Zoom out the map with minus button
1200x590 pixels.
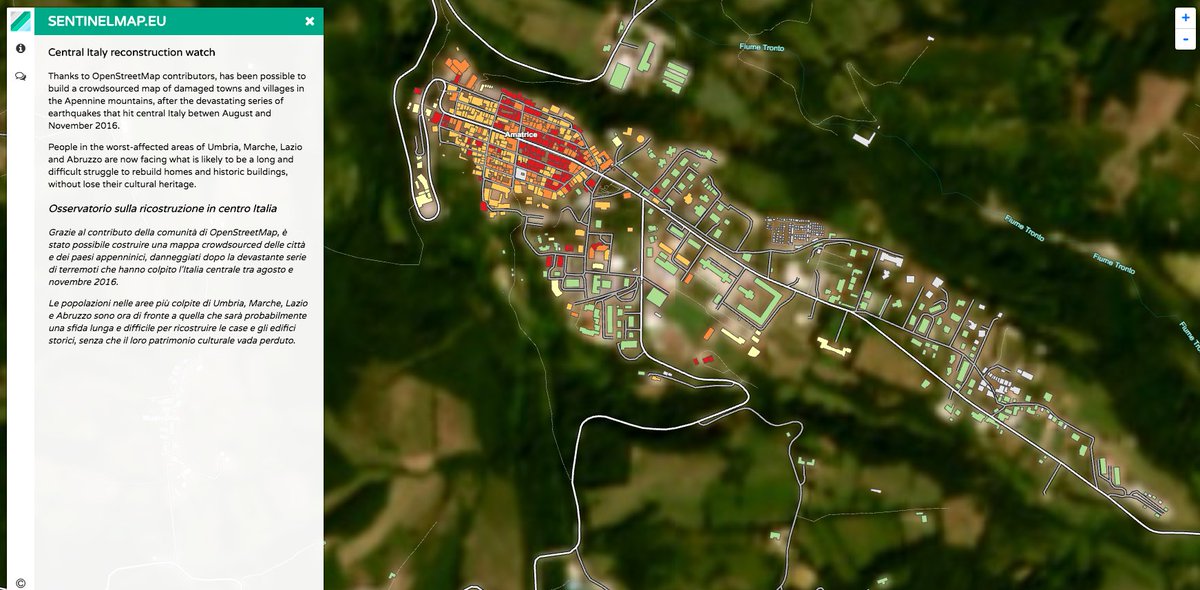click(1185, 39)
